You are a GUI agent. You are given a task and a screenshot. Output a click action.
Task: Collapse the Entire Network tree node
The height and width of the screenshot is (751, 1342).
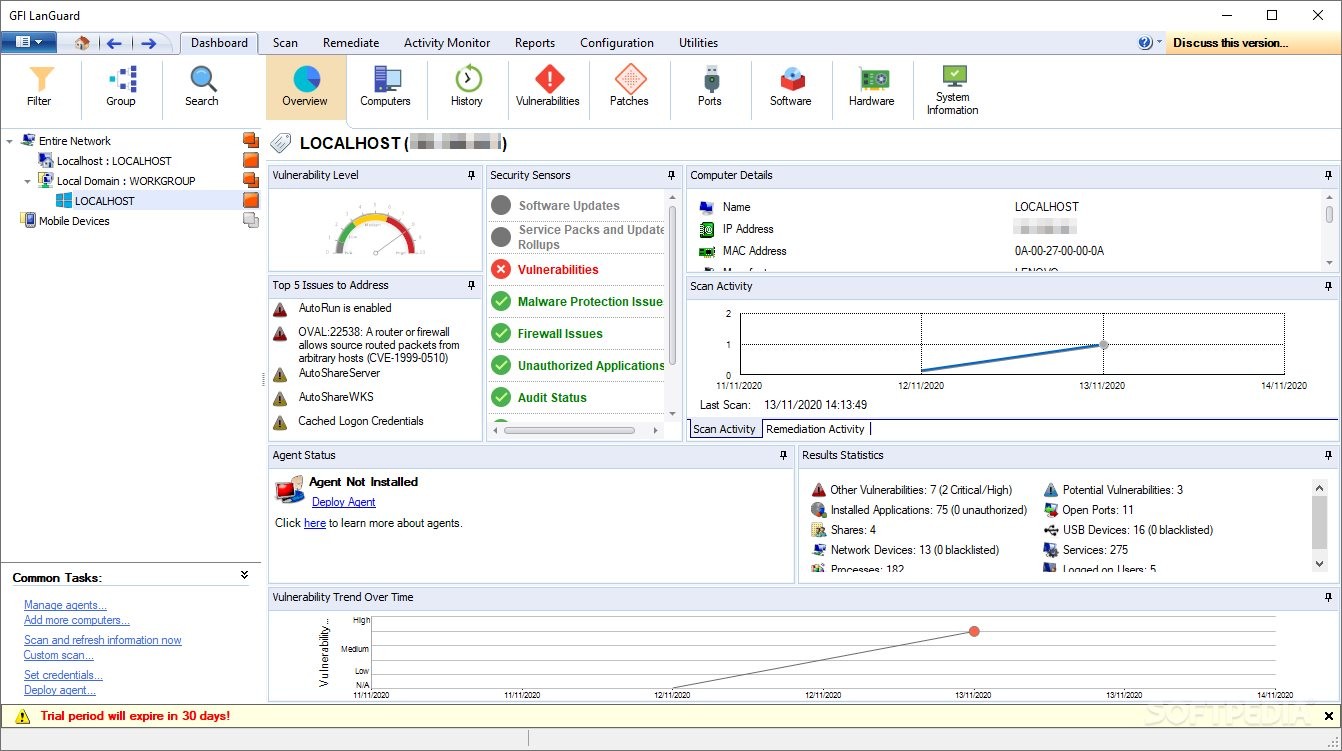click(x=8, y=140)
